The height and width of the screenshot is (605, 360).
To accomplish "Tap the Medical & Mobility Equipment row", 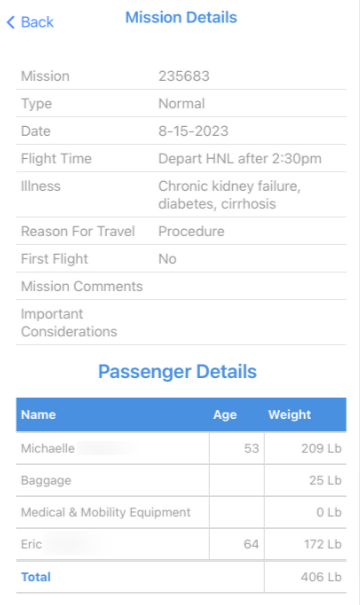I will [181, 512].
